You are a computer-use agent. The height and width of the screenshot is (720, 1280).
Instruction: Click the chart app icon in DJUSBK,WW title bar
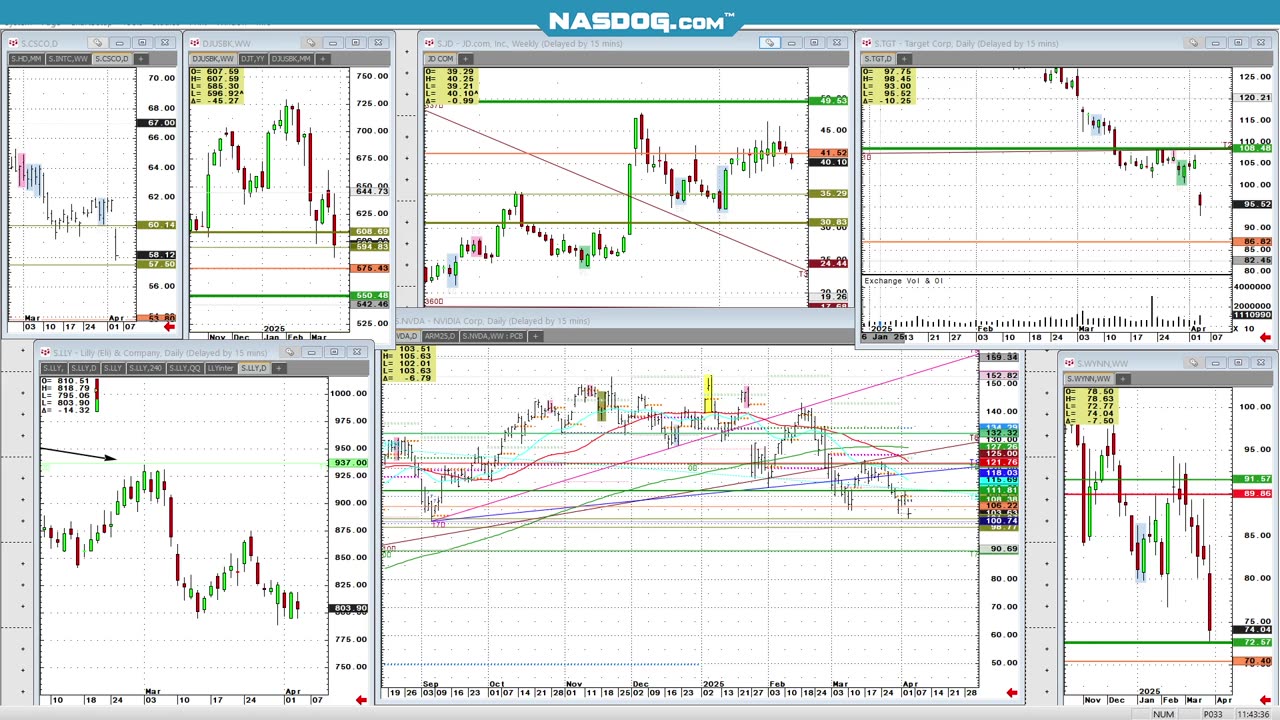point(195,43)
